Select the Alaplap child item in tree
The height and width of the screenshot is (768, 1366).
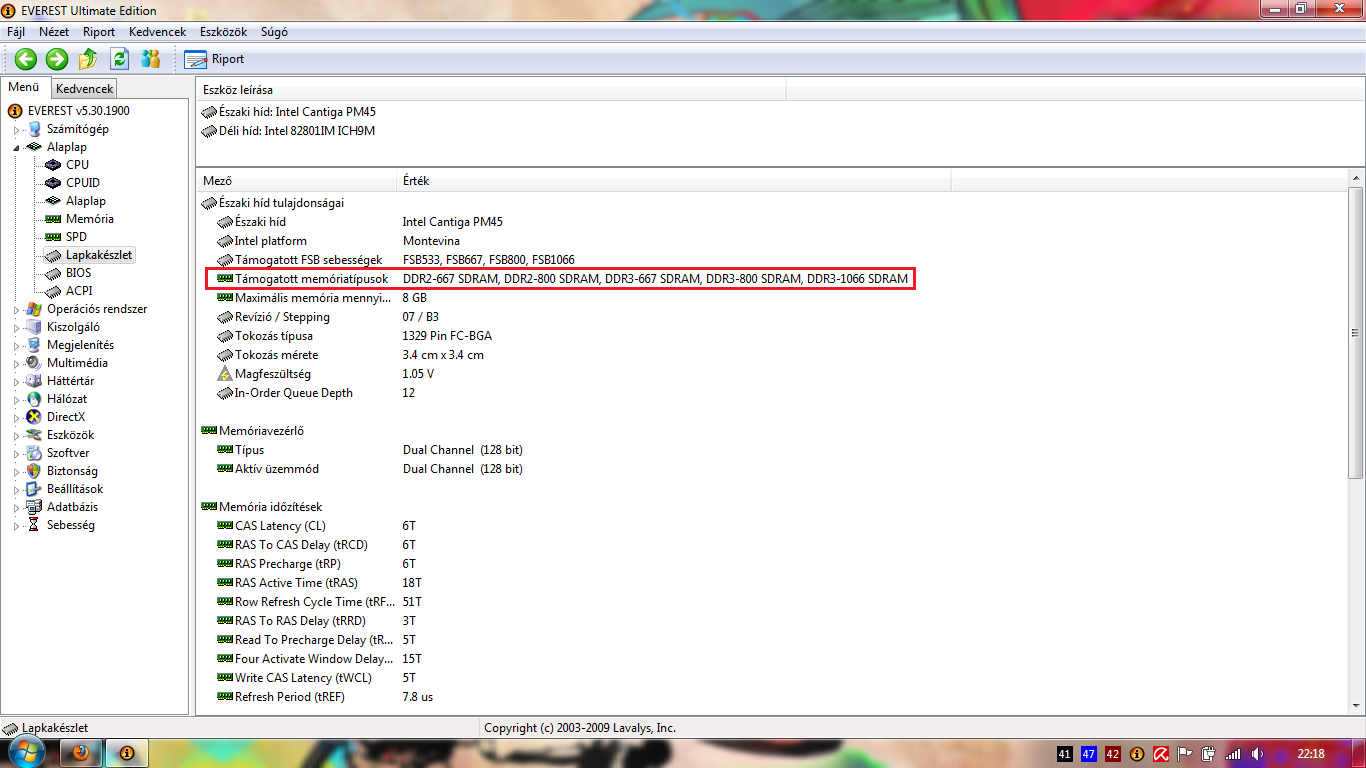pyautogui.click(x=86, y=201)
